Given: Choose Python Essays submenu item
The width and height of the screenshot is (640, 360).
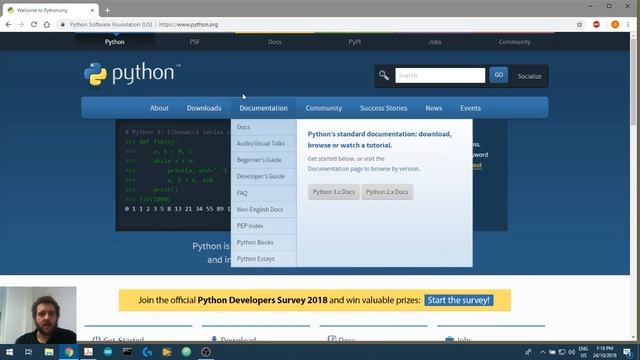Looking at the screenshot, I should pyautogui.click(x=264, y=259).
